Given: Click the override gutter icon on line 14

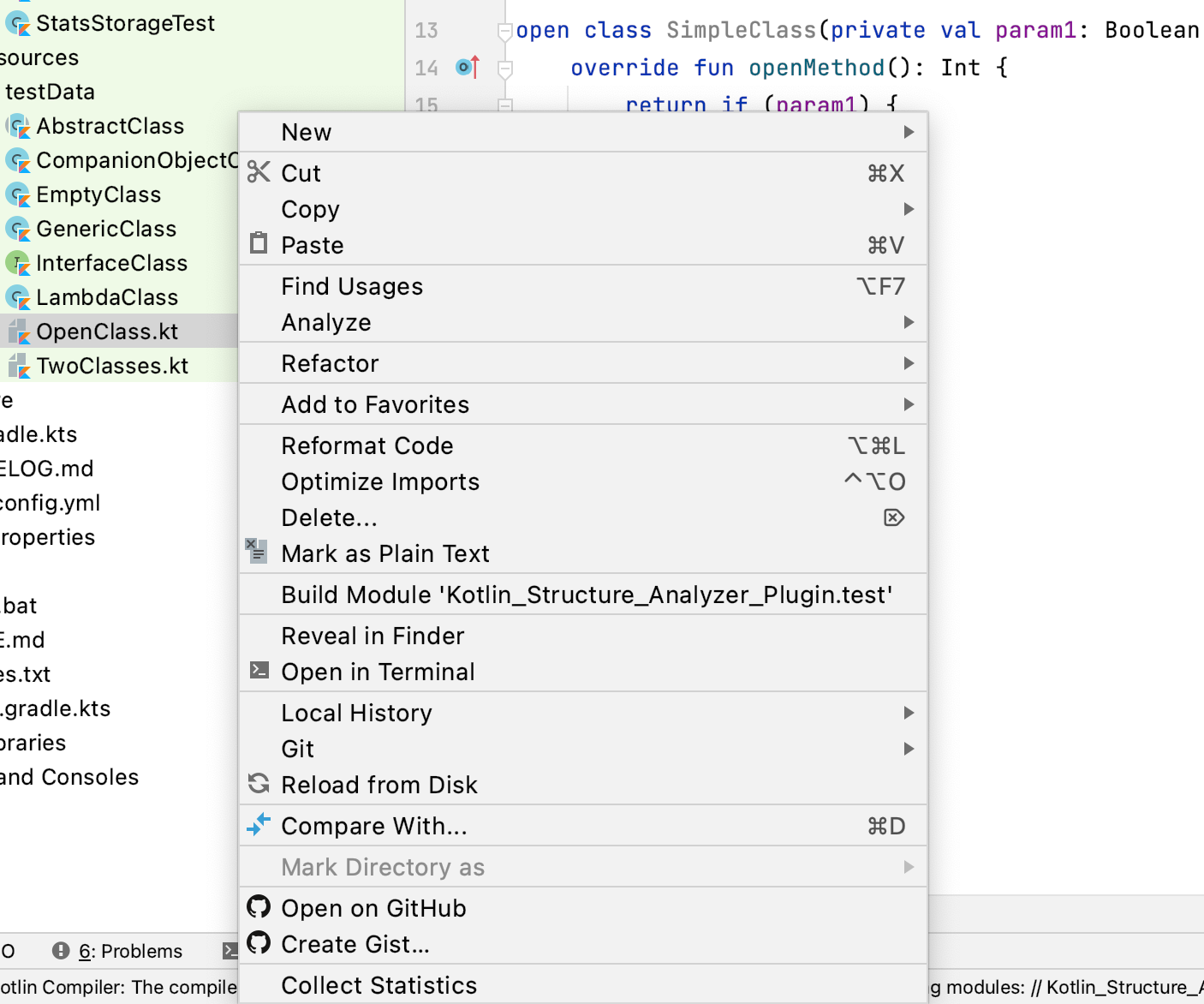Looking at the screenshot, I should point(468,67).
